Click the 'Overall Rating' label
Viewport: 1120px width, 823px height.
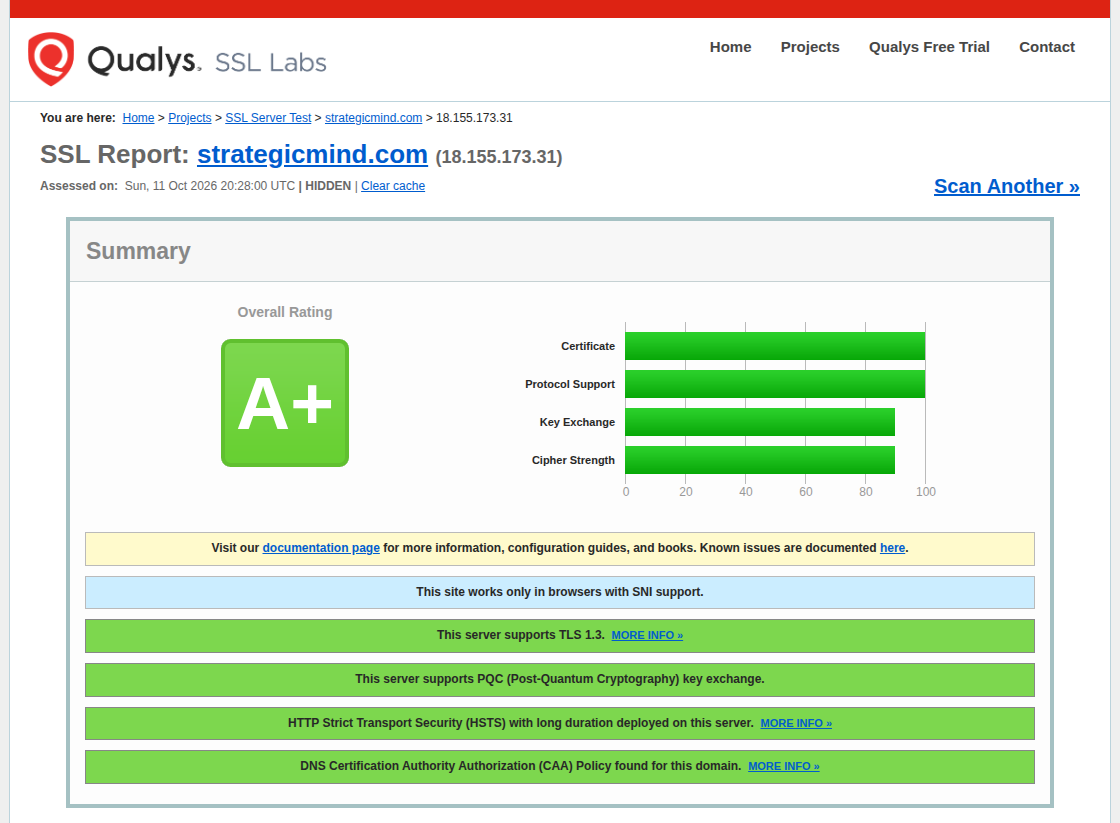tap(285, 312)
